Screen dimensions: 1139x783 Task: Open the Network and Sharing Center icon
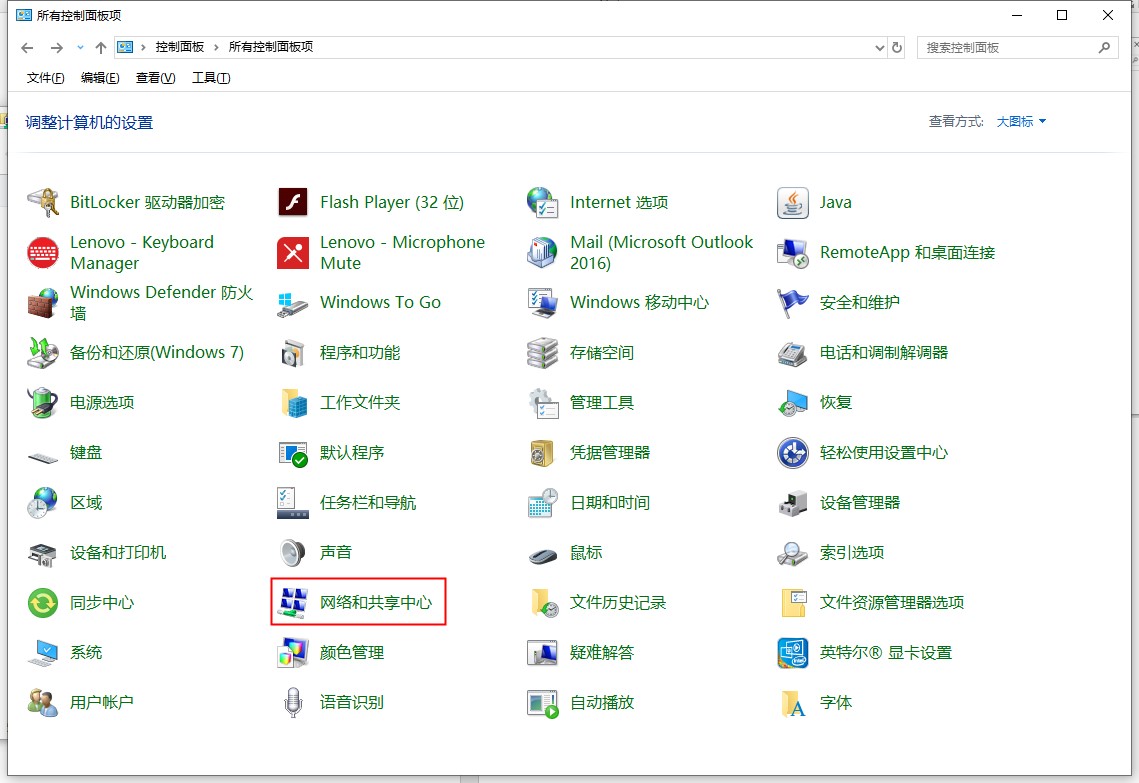click(293, 602)
